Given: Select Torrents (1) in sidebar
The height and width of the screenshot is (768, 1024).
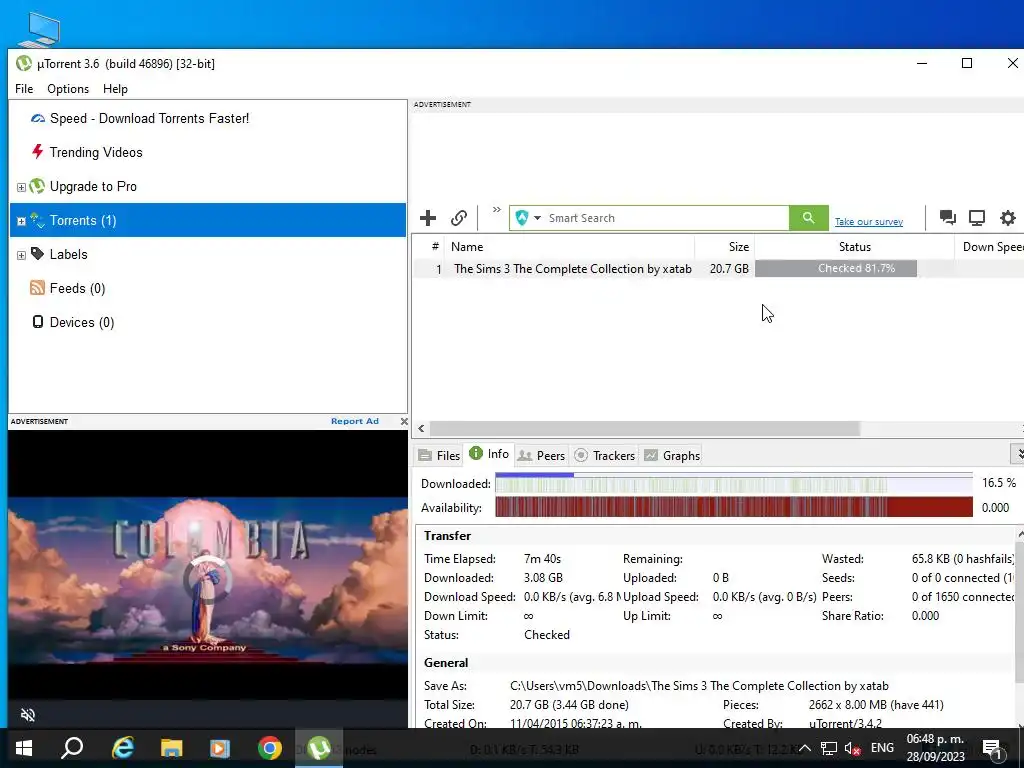Looking at the screenshot, I should pos(208,220).
